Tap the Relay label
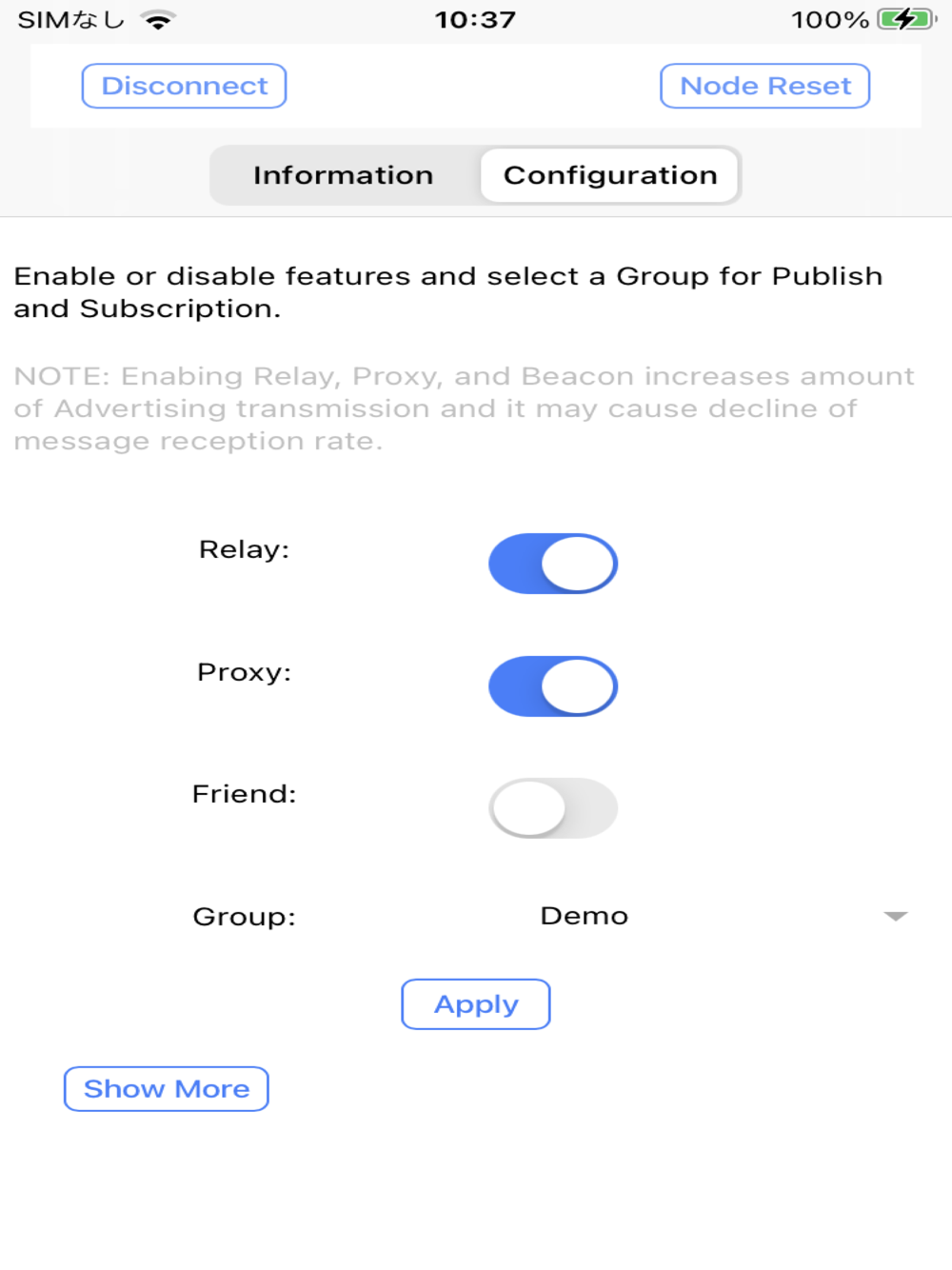 point(244,549)
